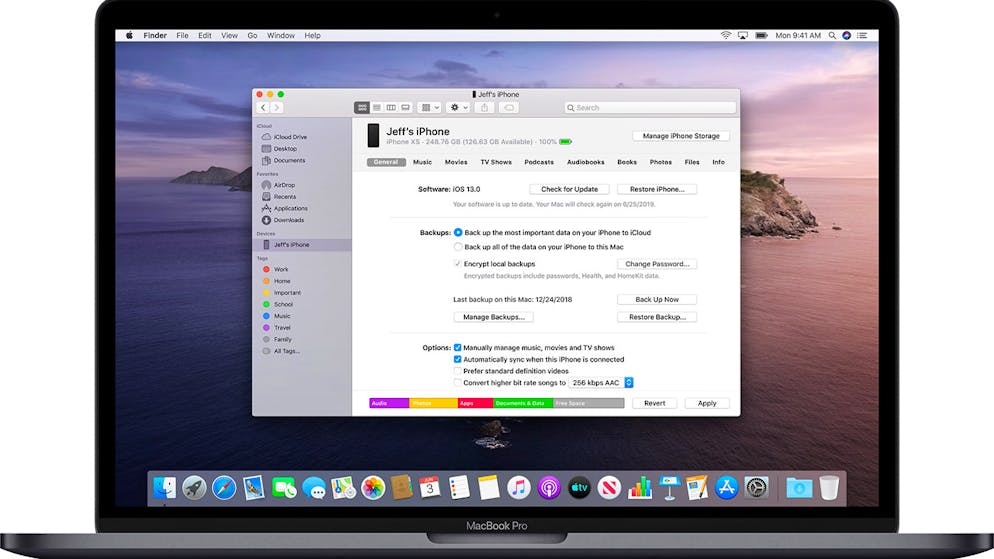
Task: Open the 256 kbps AAC bit rate dropdown
Action: point(601,383)
